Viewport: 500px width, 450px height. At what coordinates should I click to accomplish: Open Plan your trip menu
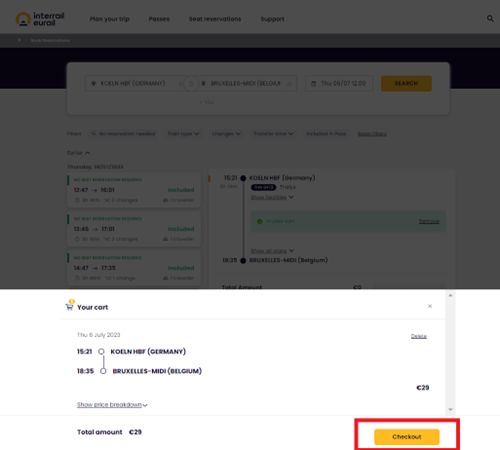[110, 19]
